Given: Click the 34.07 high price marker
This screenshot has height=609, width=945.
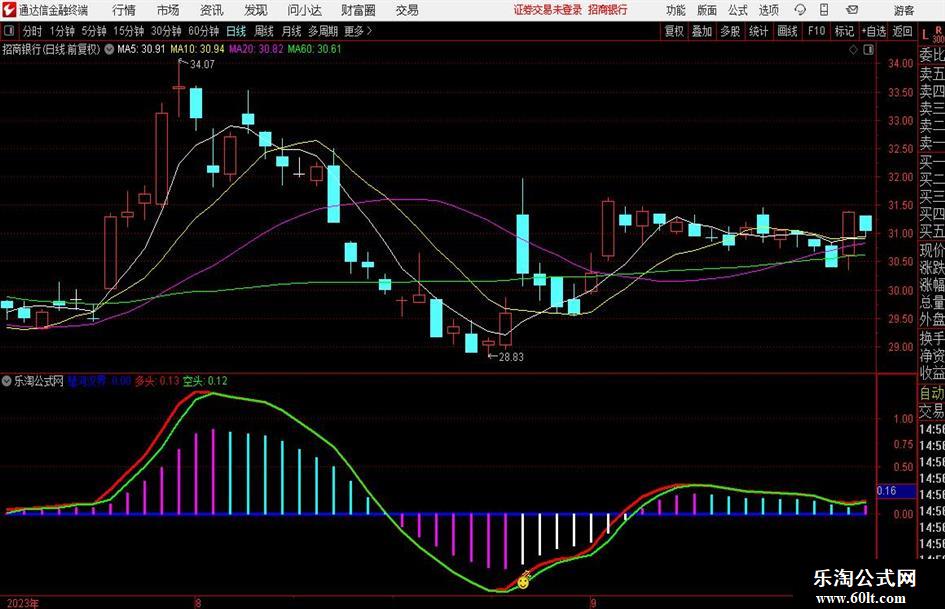Looking at the screenshot, I should tap(202, 65).
